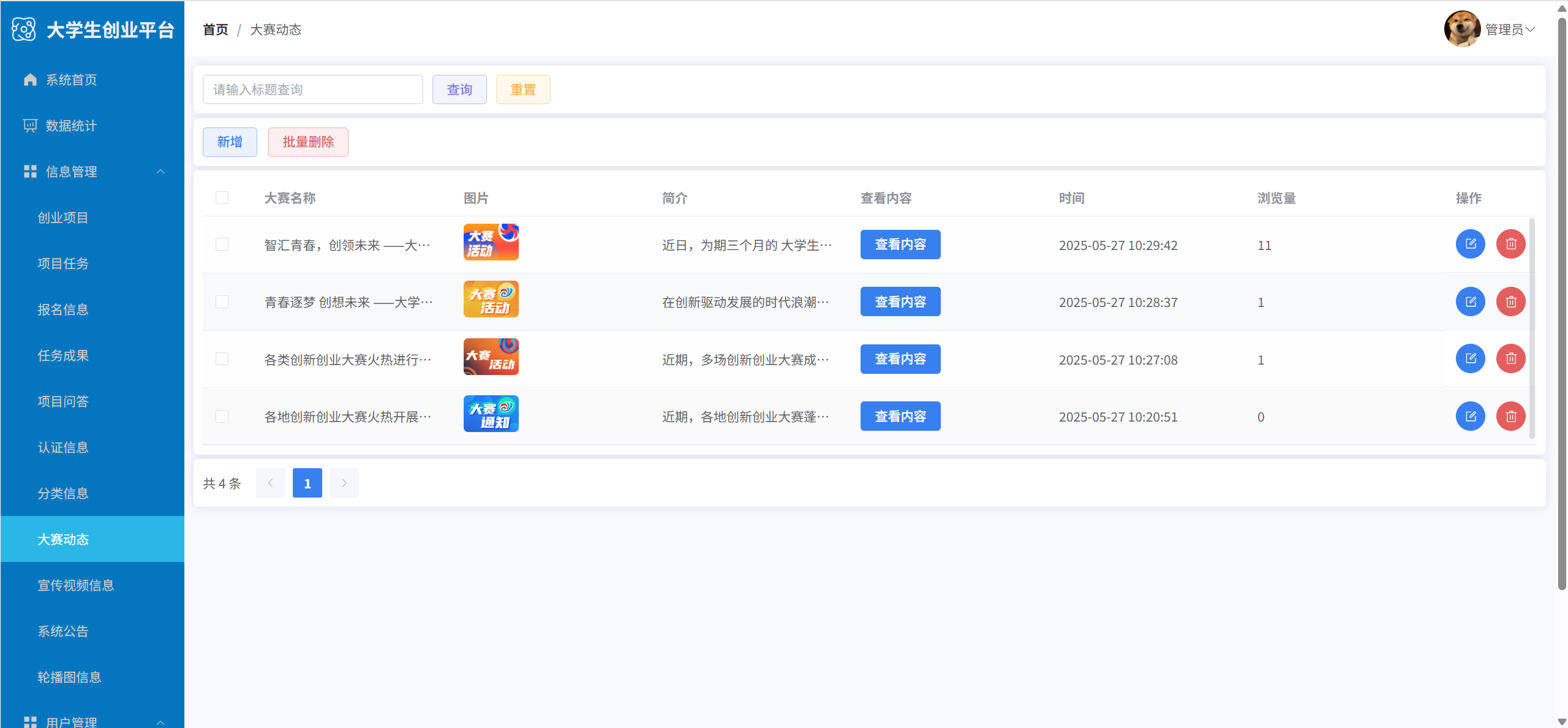
Task: Click the admin avatar image
Action: (1461, 29)
